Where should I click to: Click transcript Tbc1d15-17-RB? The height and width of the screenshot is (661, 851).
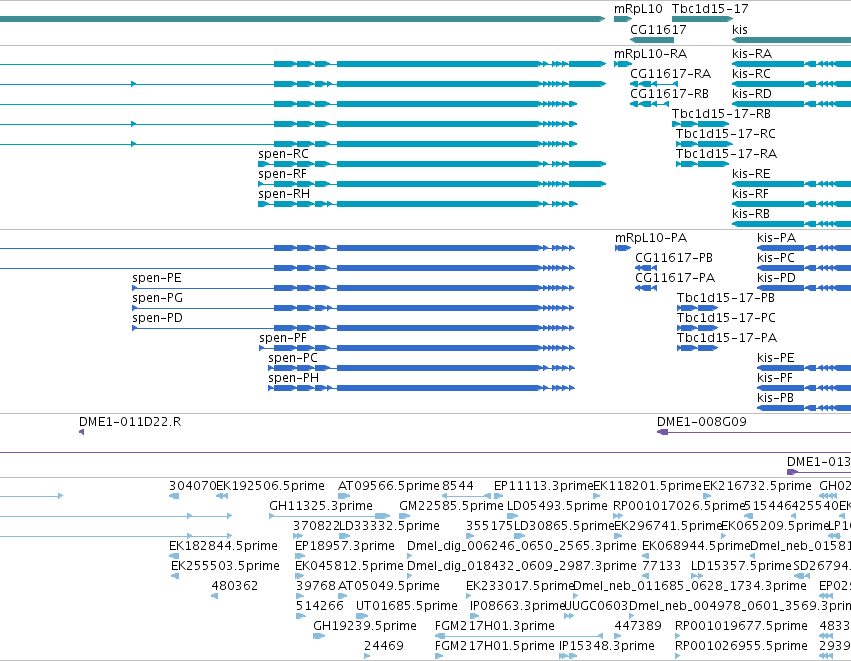721,114
